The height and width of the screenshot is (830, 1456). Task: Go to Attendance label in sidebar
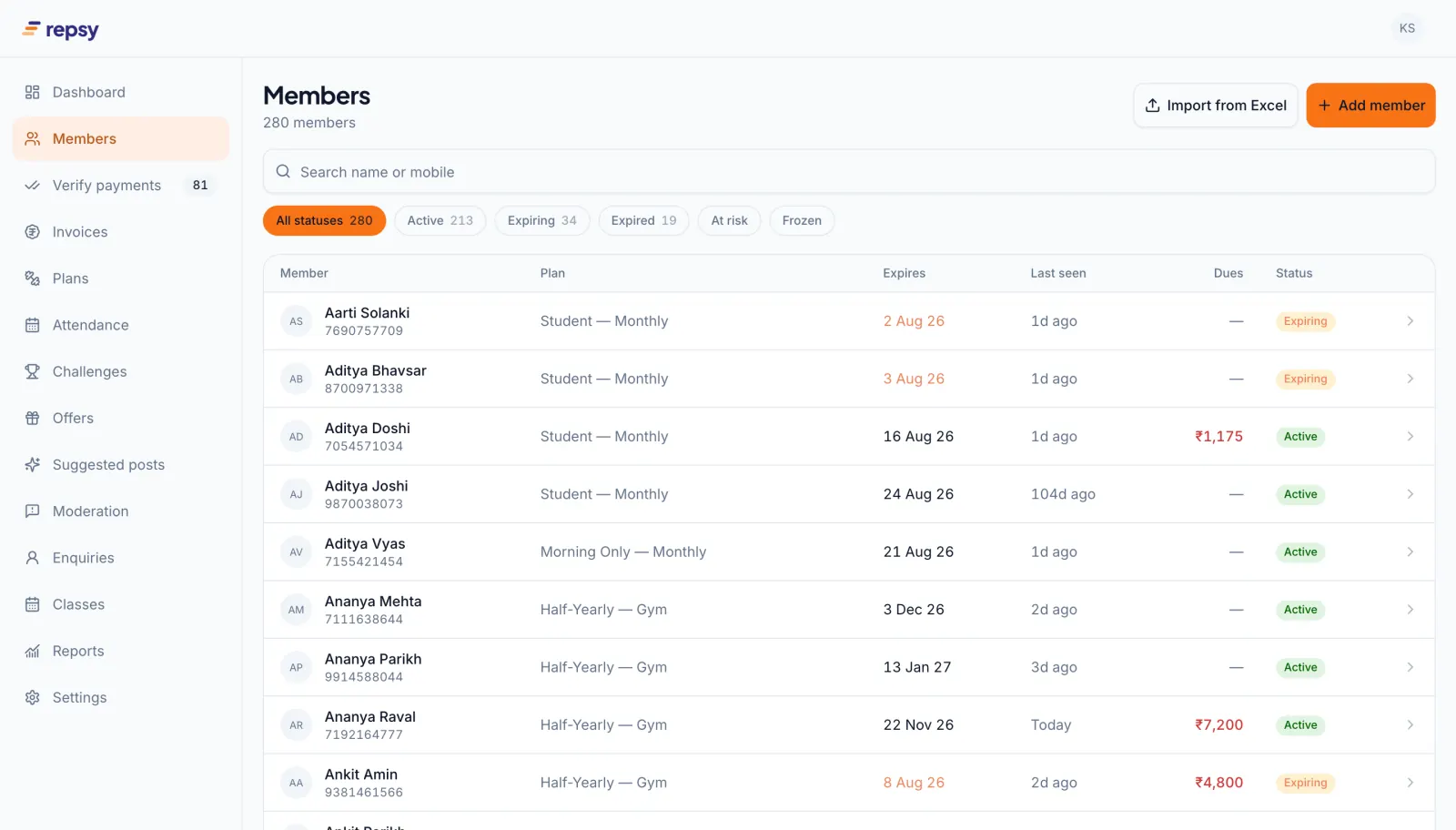pos(91,325)
